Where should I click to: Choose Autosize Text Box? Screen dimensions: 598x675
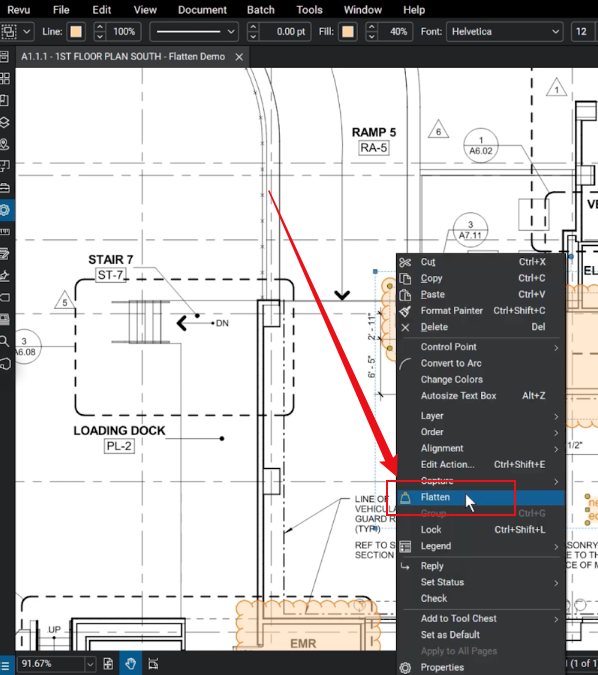click(x=480, y=396)
